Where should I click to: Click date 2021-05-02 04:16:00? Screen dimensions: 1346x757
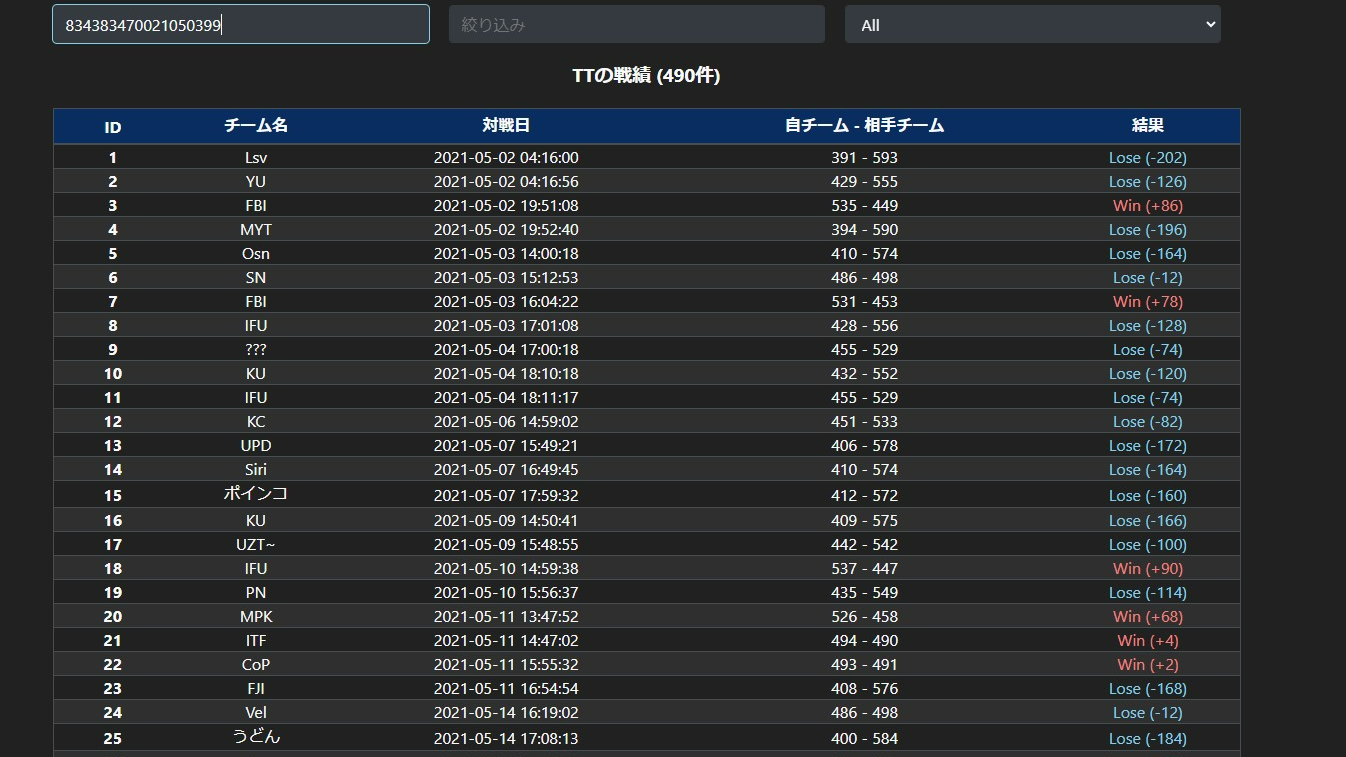506,157
